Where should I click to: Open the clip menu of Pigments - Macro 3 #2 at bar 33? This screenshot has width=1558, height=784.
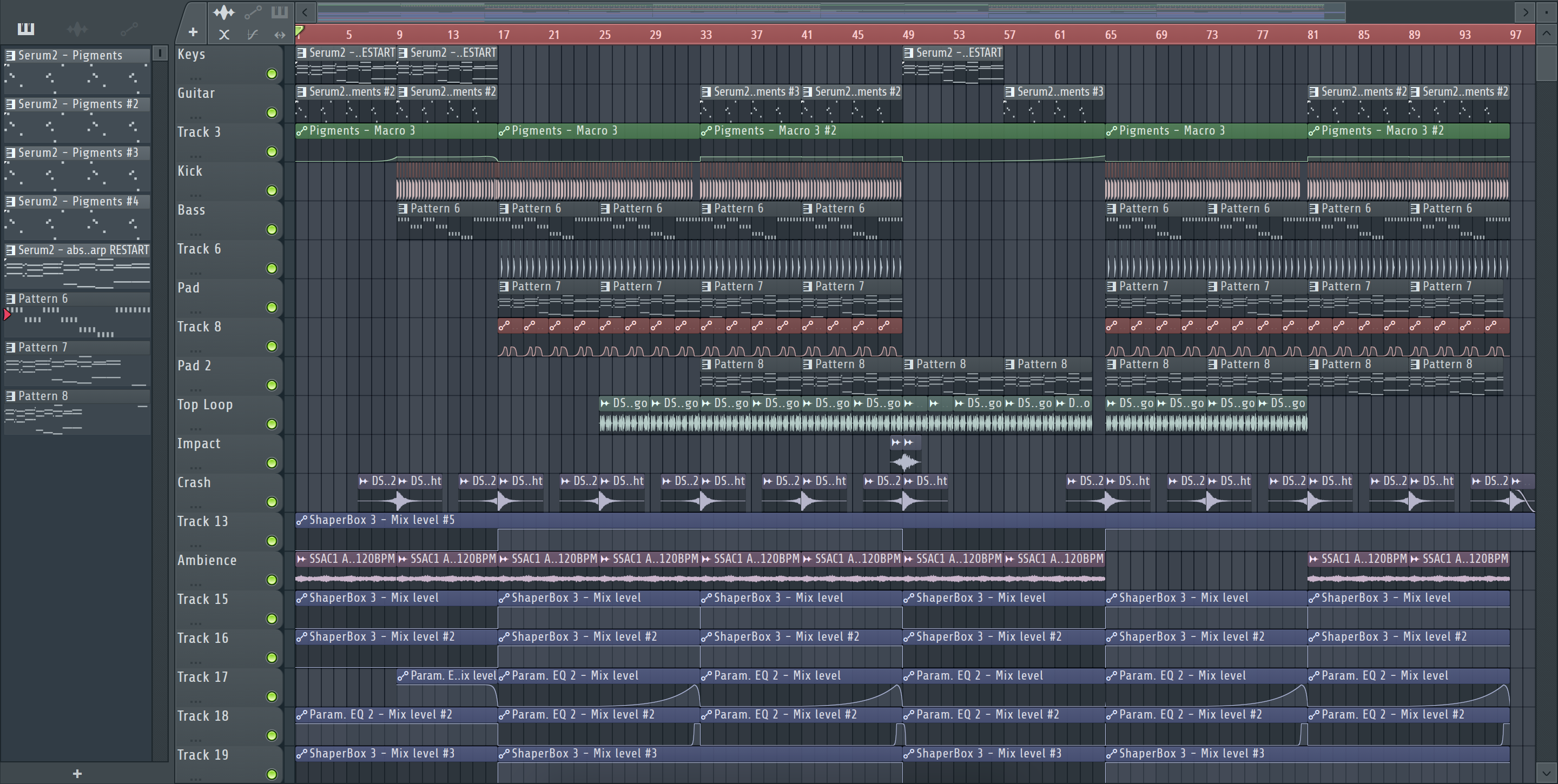pos(706,130)
